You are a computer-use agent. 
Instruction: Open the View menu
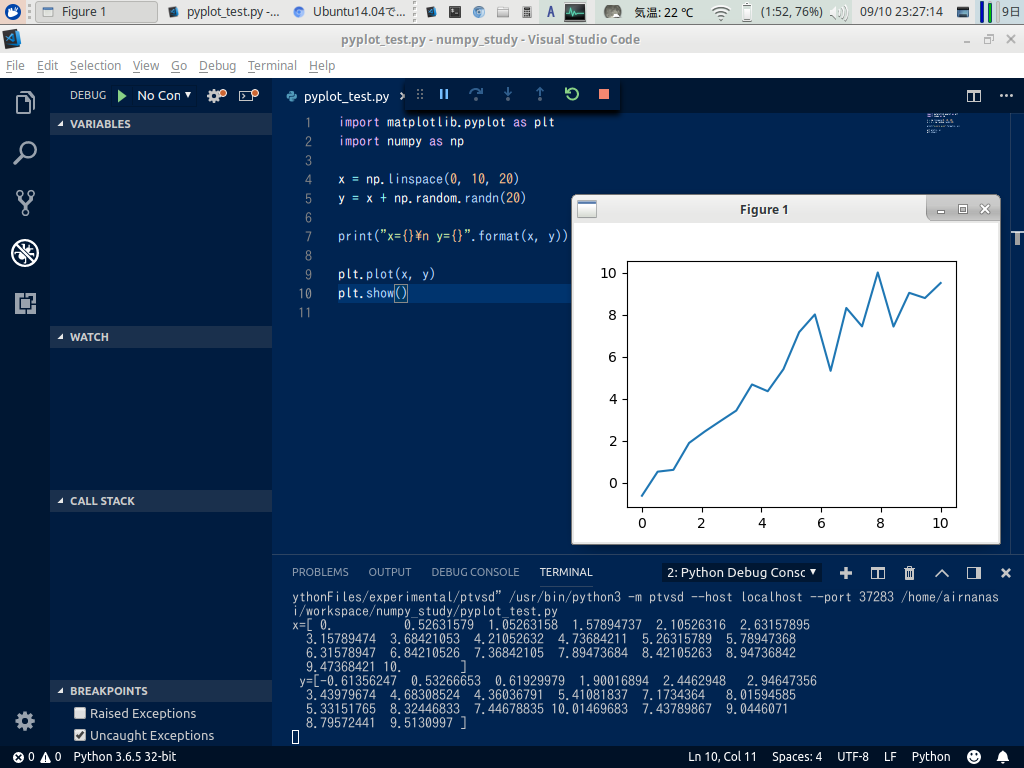(146, 65)
